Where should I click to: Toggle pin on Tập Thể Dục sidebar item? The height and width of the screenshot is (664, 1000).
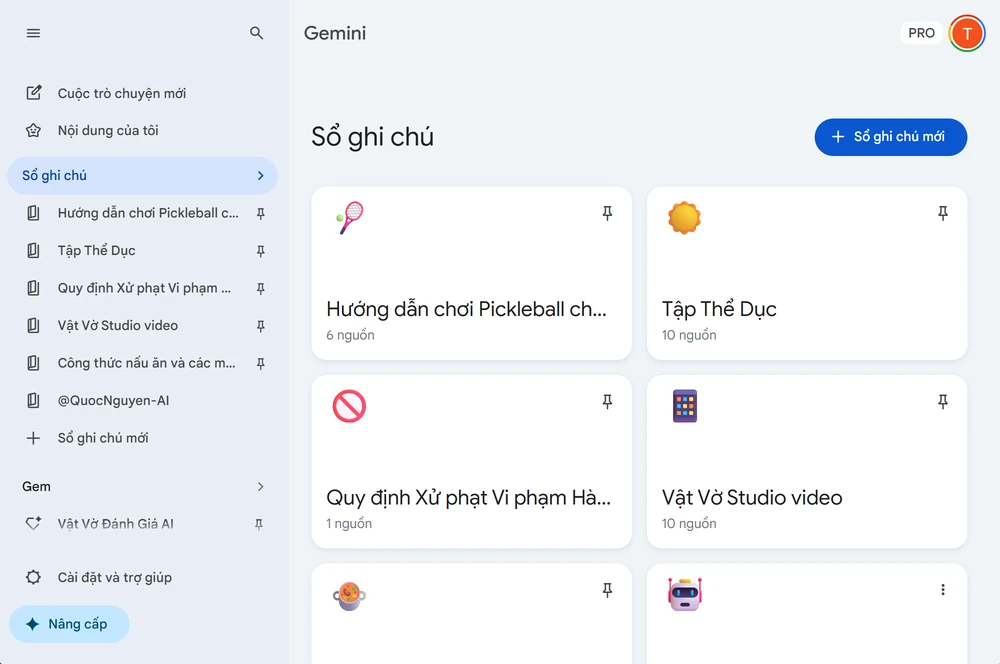pyautogui.click(x=261, y=251)
